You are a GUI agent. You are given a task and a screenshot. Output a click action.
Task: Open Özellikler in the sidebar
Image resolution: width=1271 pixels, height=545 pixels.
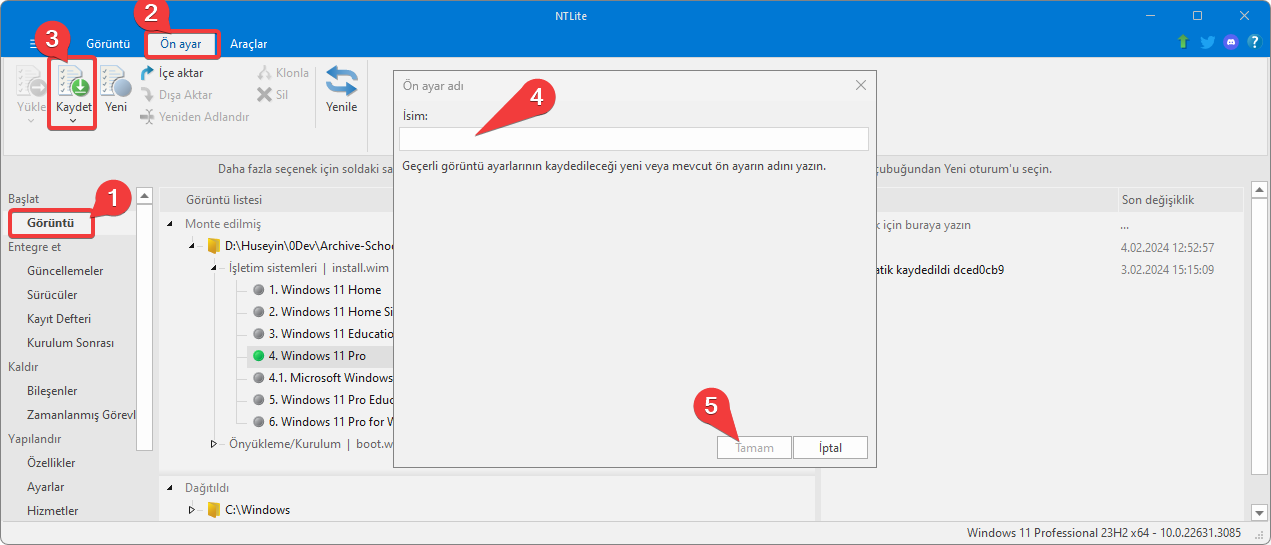coord(51,463)
